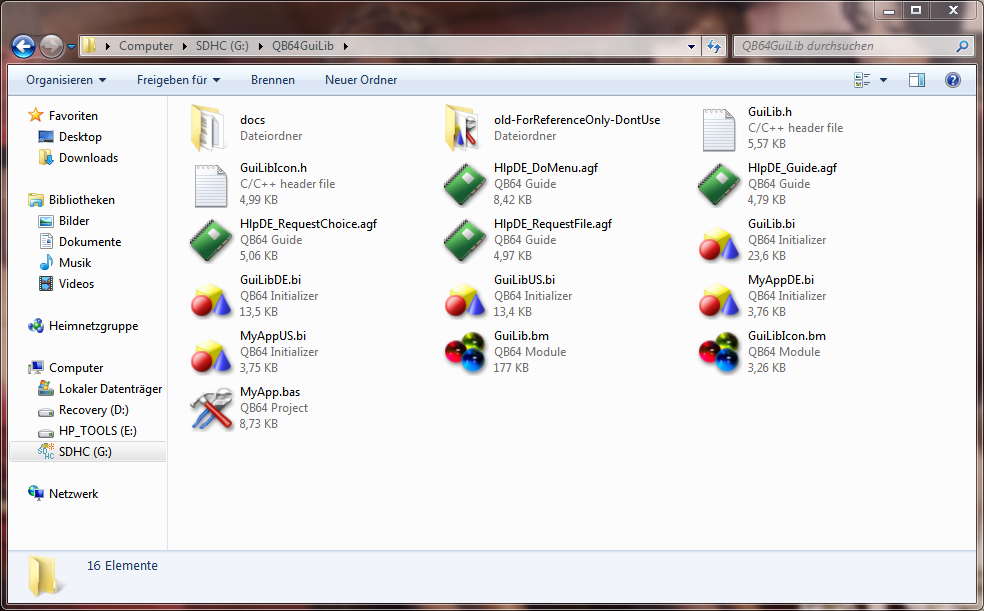Screen dimensions: 984x611
Task: Open the Dokumente library
Action: click(x=90, y=242)
